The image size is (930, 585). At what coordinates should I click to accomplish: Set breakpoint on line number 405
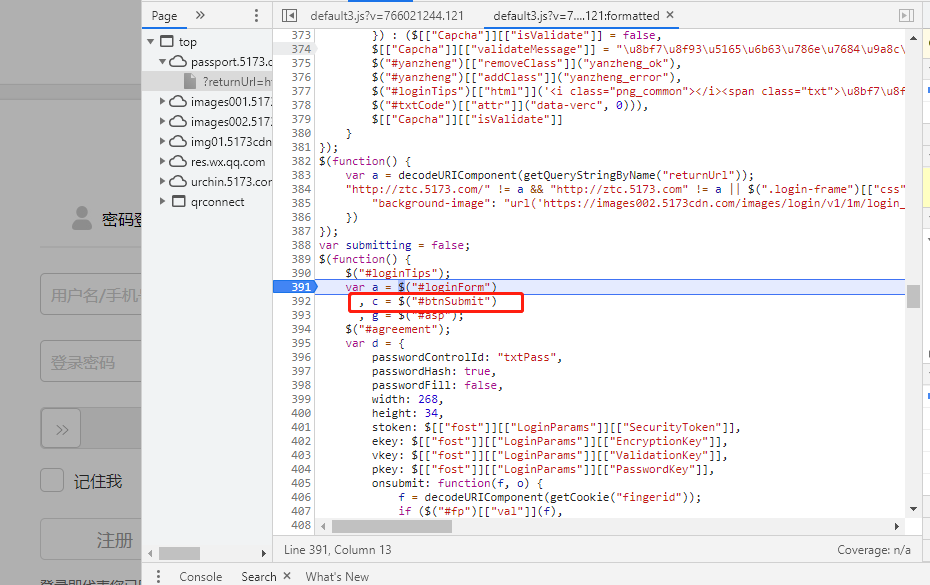pyautogui.click(x=301, y=484)
